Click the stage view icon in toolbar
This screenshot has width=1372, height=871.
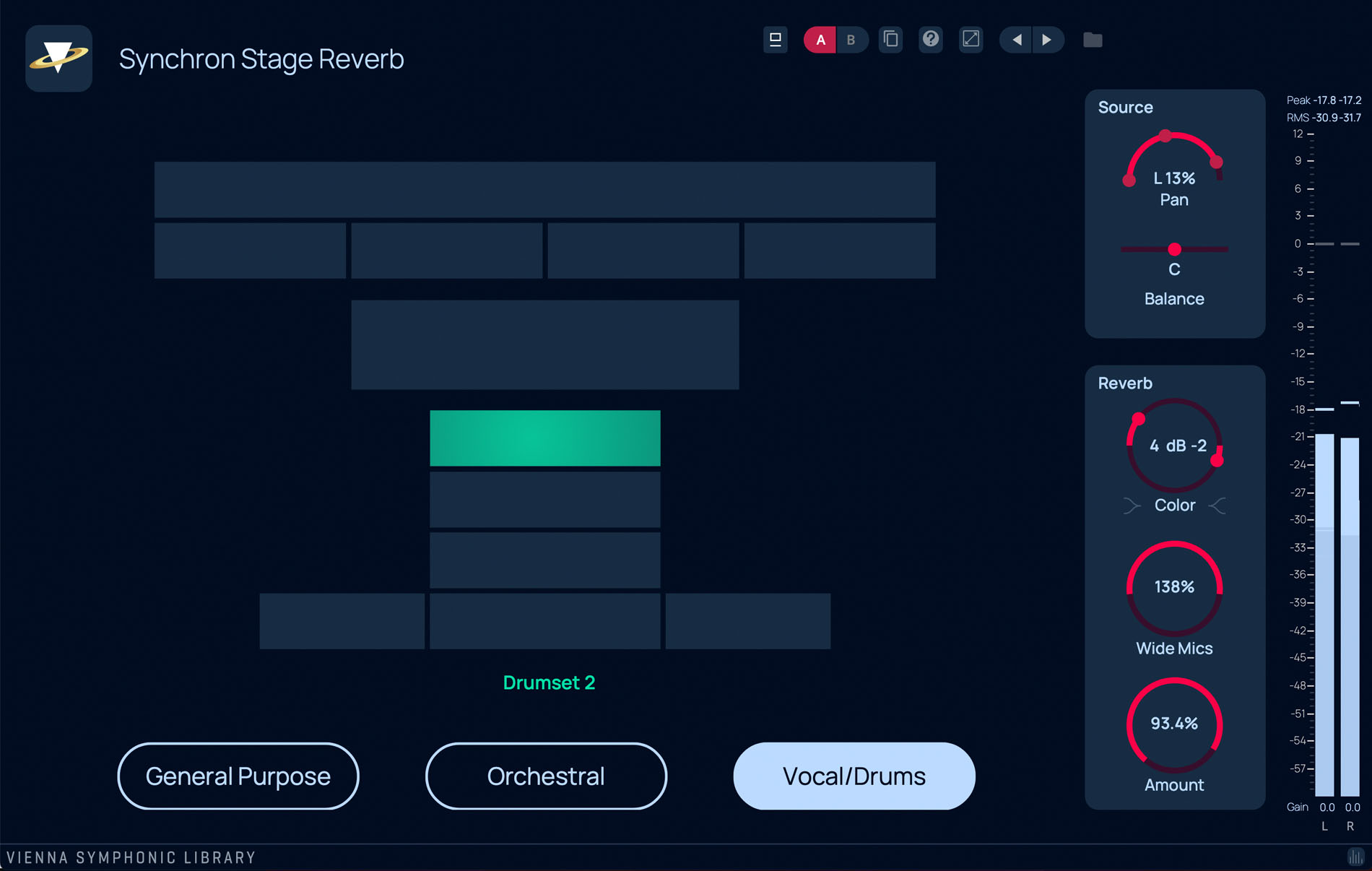coord(775,40)
